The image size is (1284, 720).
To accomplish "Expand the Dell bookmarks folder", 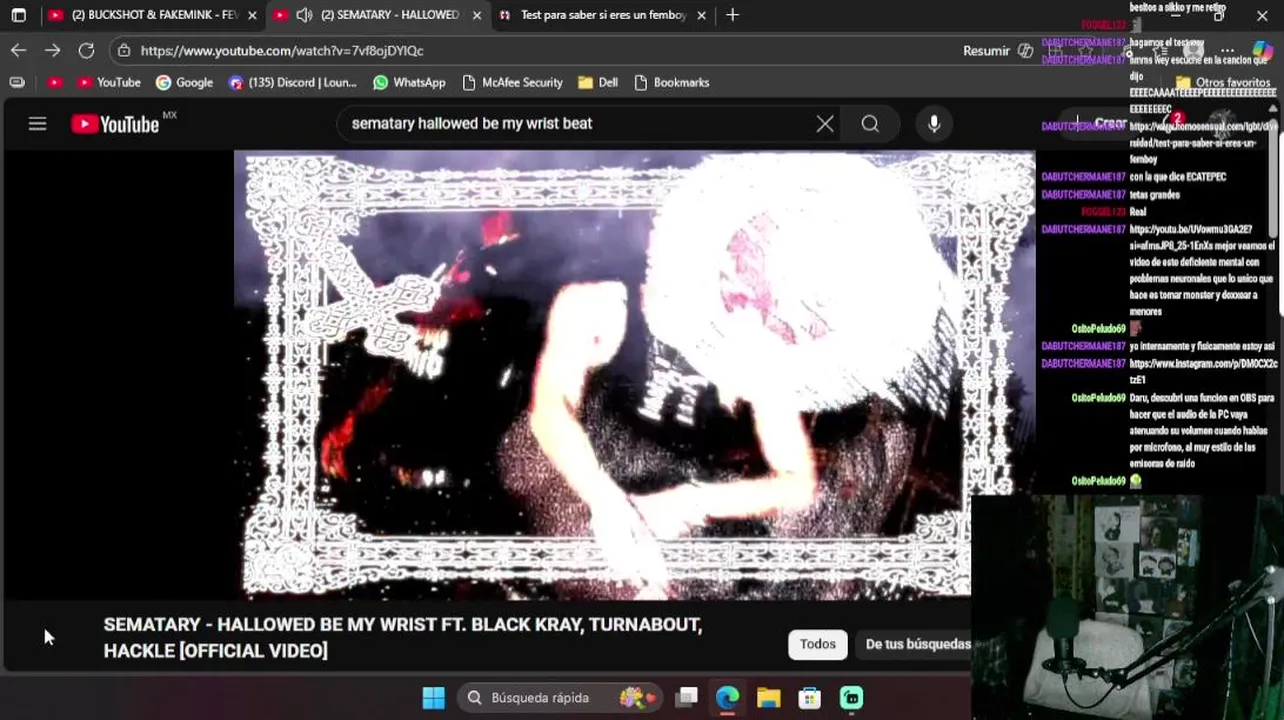I will (598, 82).
